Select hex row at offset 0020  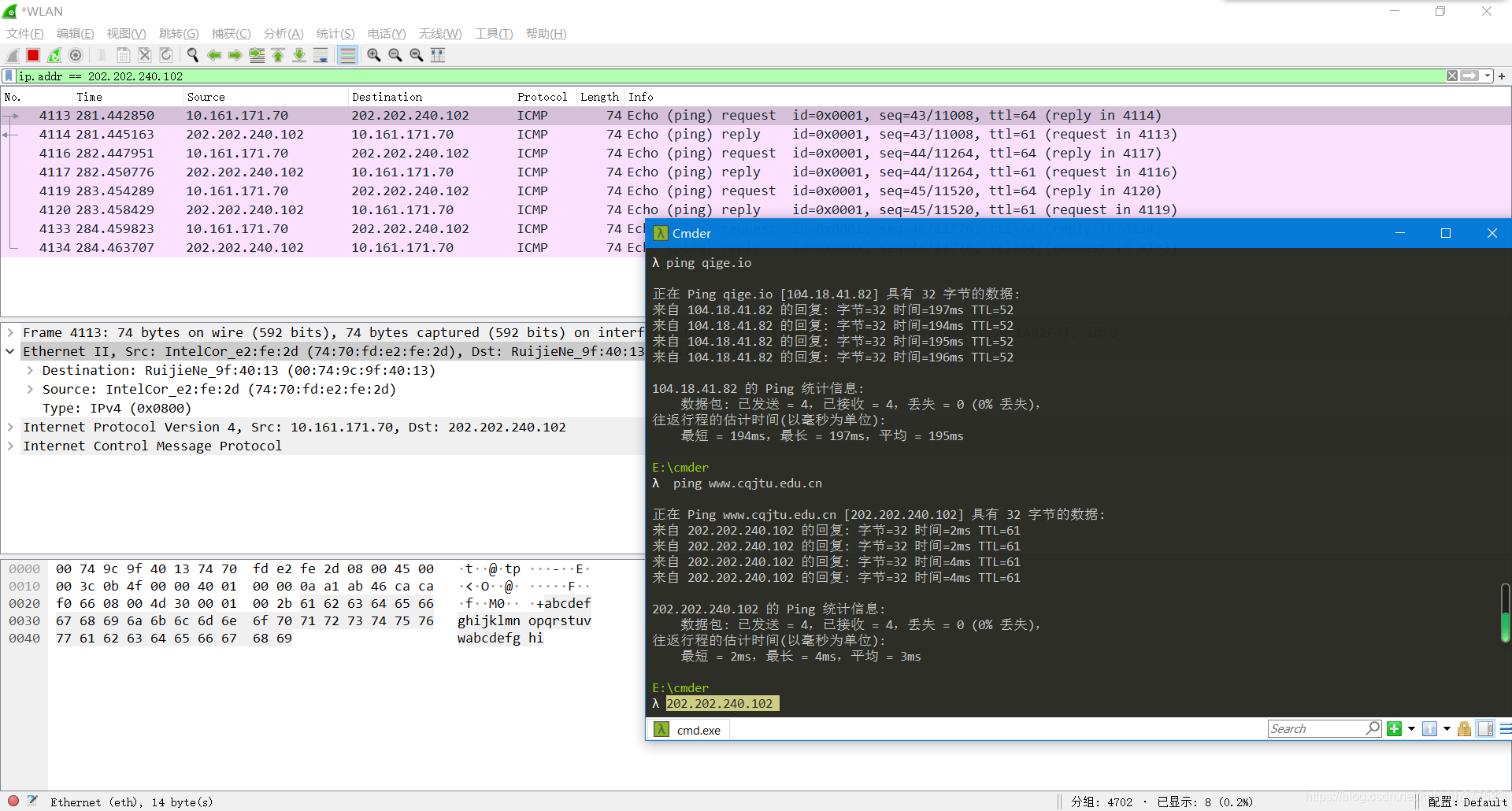click(299, 604)
